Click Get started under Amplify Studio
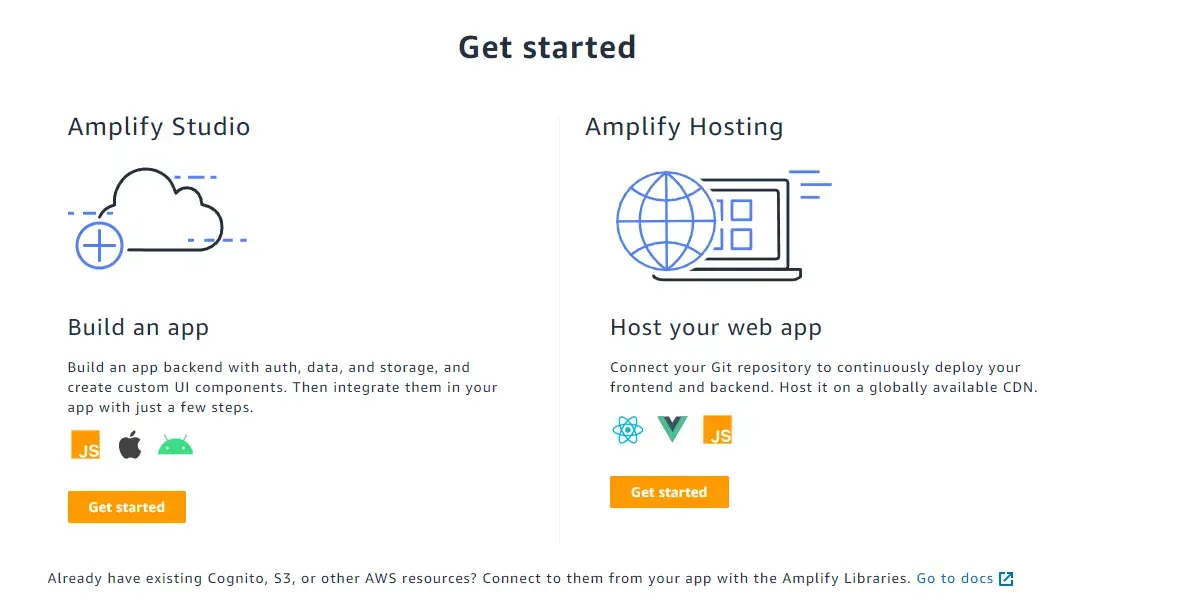Image resolution: width=1177 pixels, height=615 pixels. click(x=126, y=507)
